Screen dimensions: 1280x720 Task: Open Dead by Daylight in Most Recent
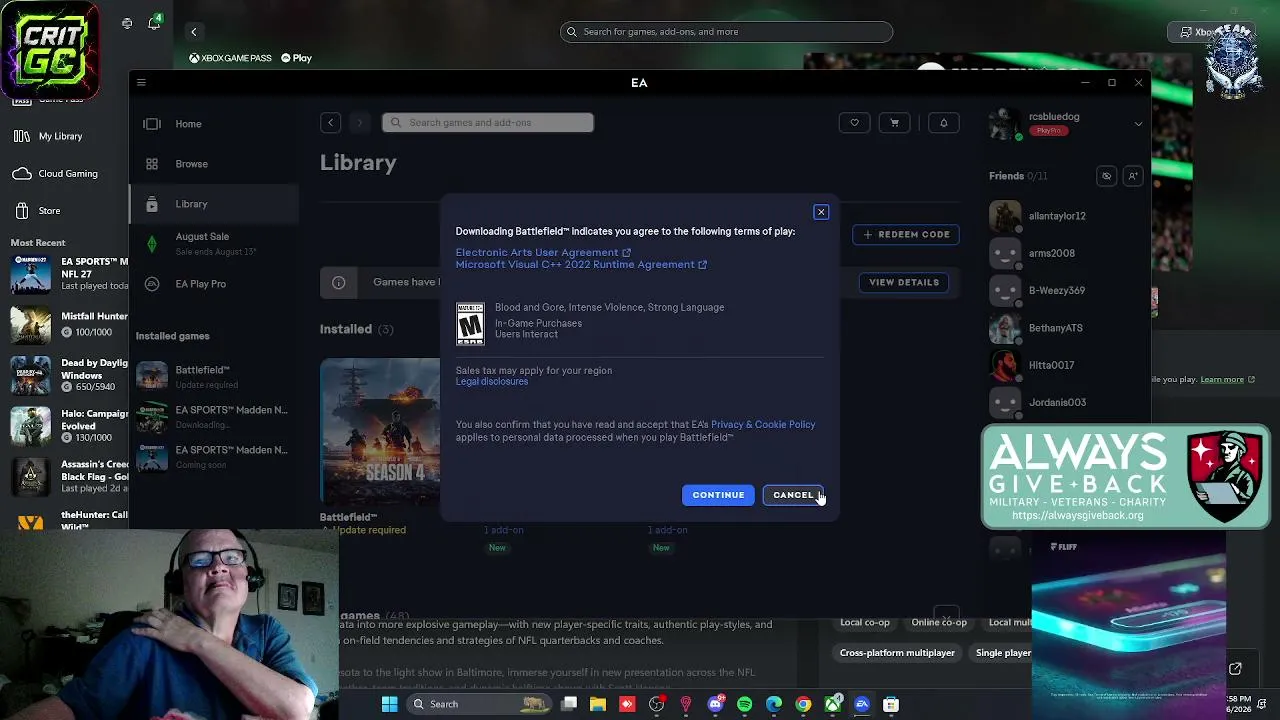pos(68,375)
